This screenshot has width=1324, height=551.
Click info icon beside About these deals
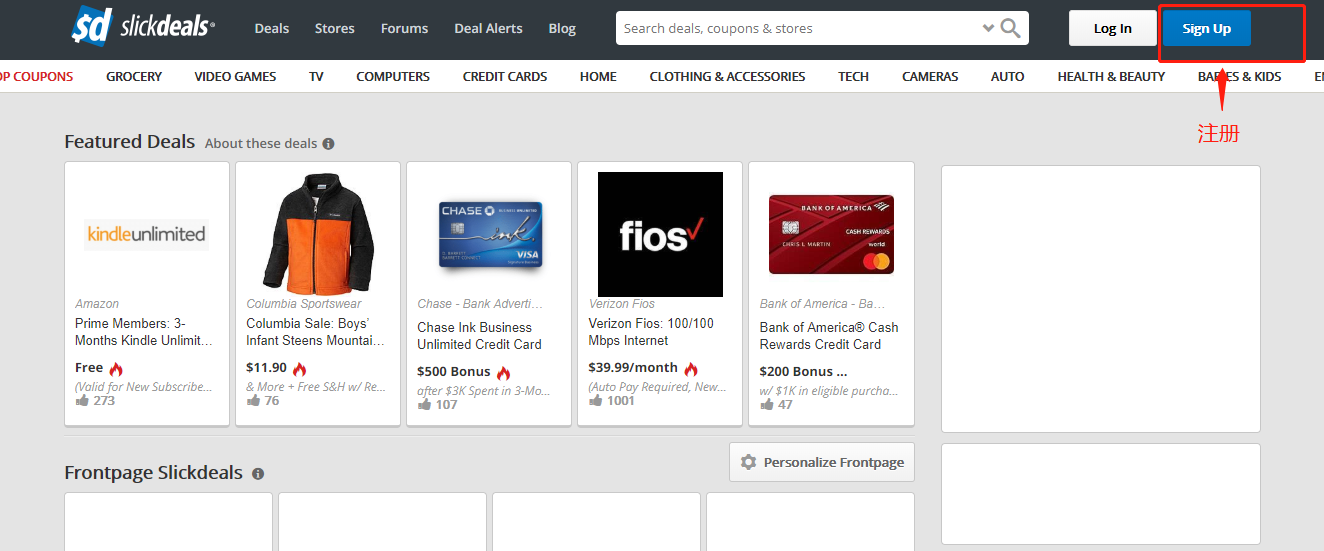click(328, 144)
